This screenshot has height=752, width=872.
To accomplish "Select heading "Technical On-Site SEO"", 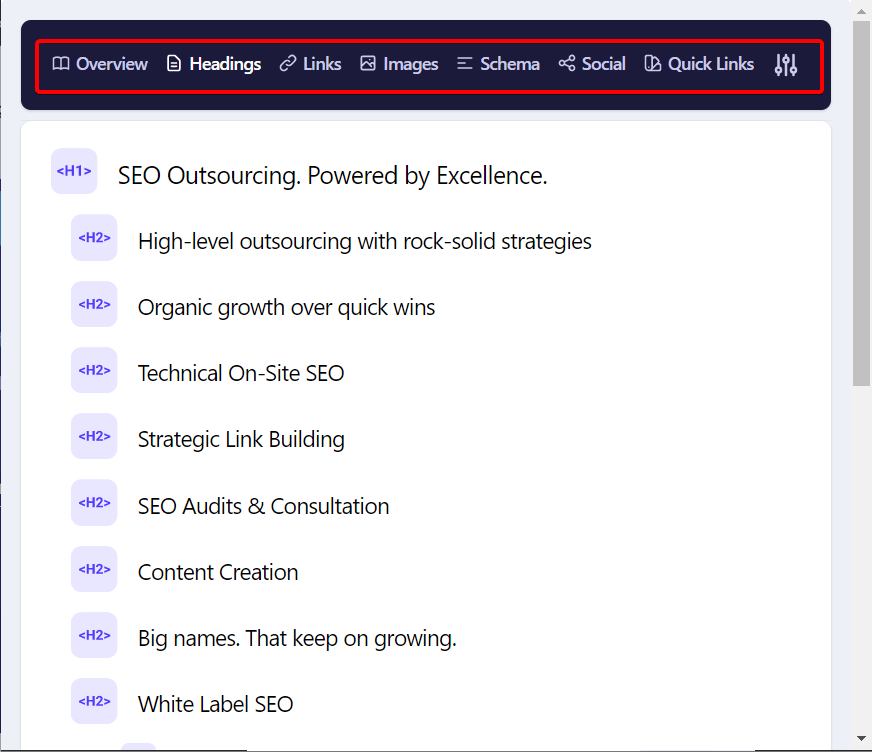I will (x=241, y=373).
